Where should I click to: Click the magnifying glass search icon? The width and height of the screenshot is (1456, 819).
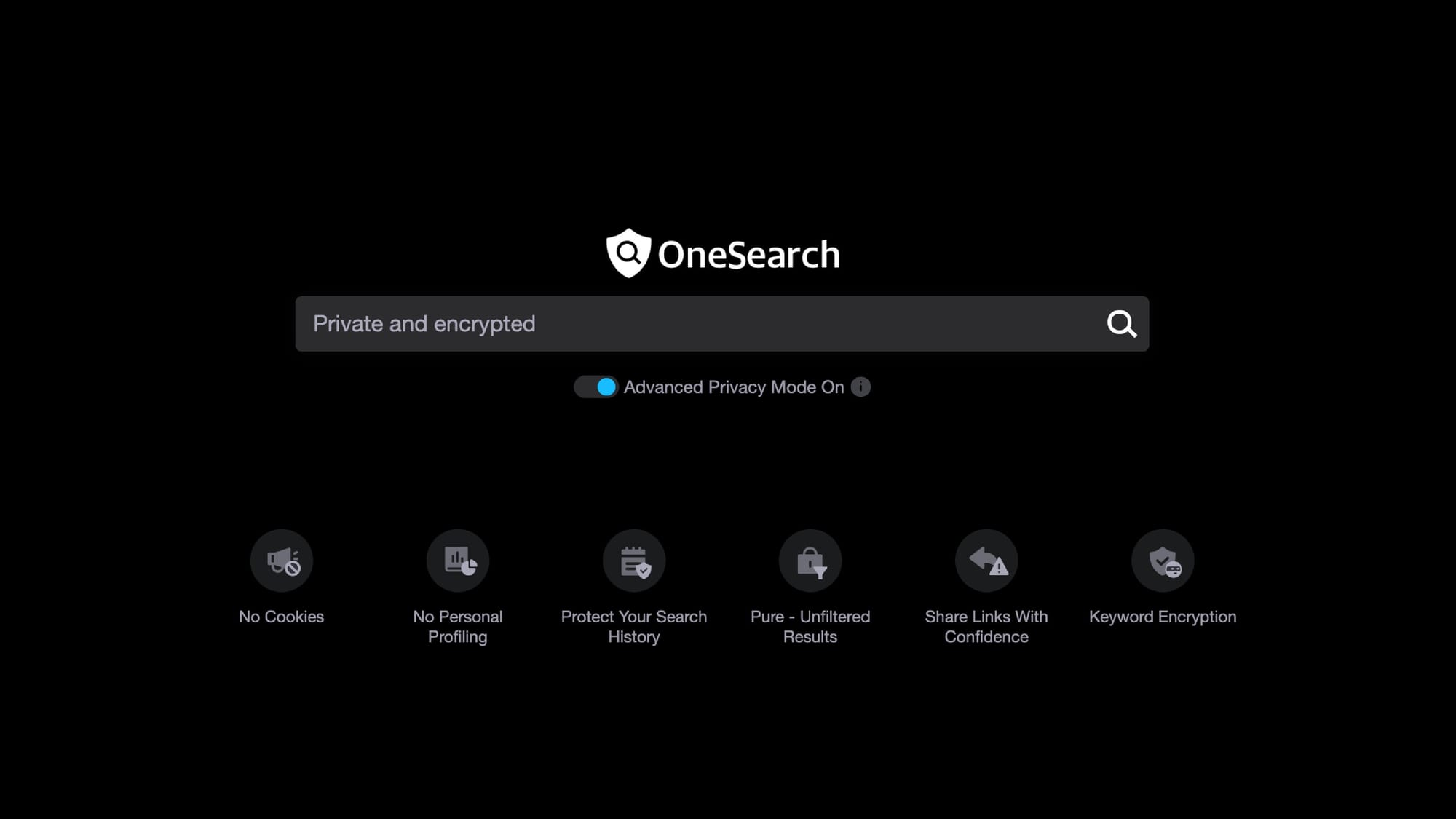pyautogui.click(x=1122, y=324)
